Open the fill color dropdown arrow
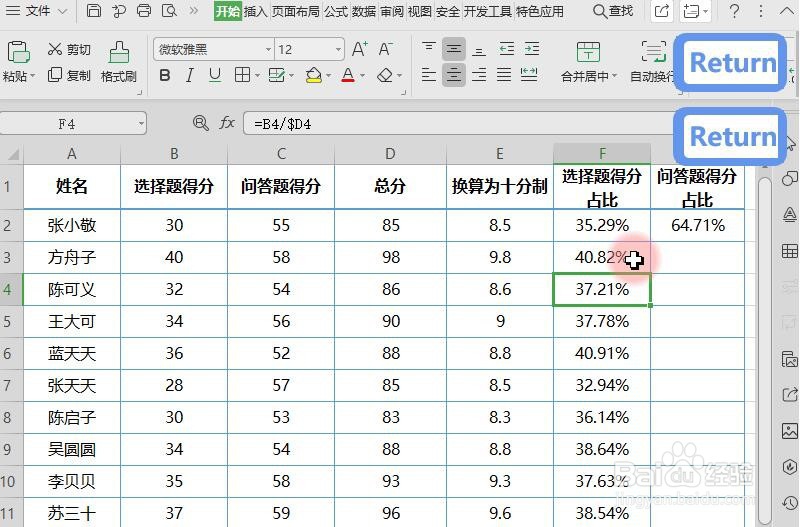Screen dimensions: 800x527 click(x=329, y=76)
